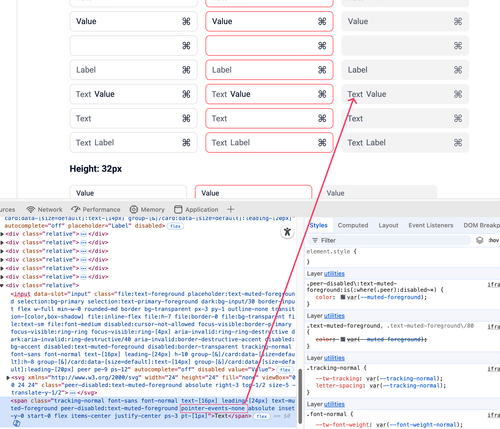The height and width of the screenshot is (429, 500).
Task: Click command icon in empty gray disabled input
Action: click(458, 46)
